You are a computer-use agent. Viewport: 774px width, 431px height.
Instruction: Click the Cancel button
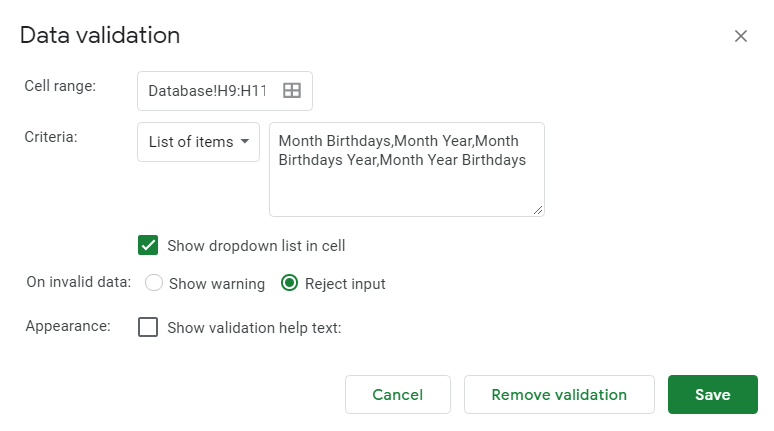pyautogui.click(x=398, y=394)
